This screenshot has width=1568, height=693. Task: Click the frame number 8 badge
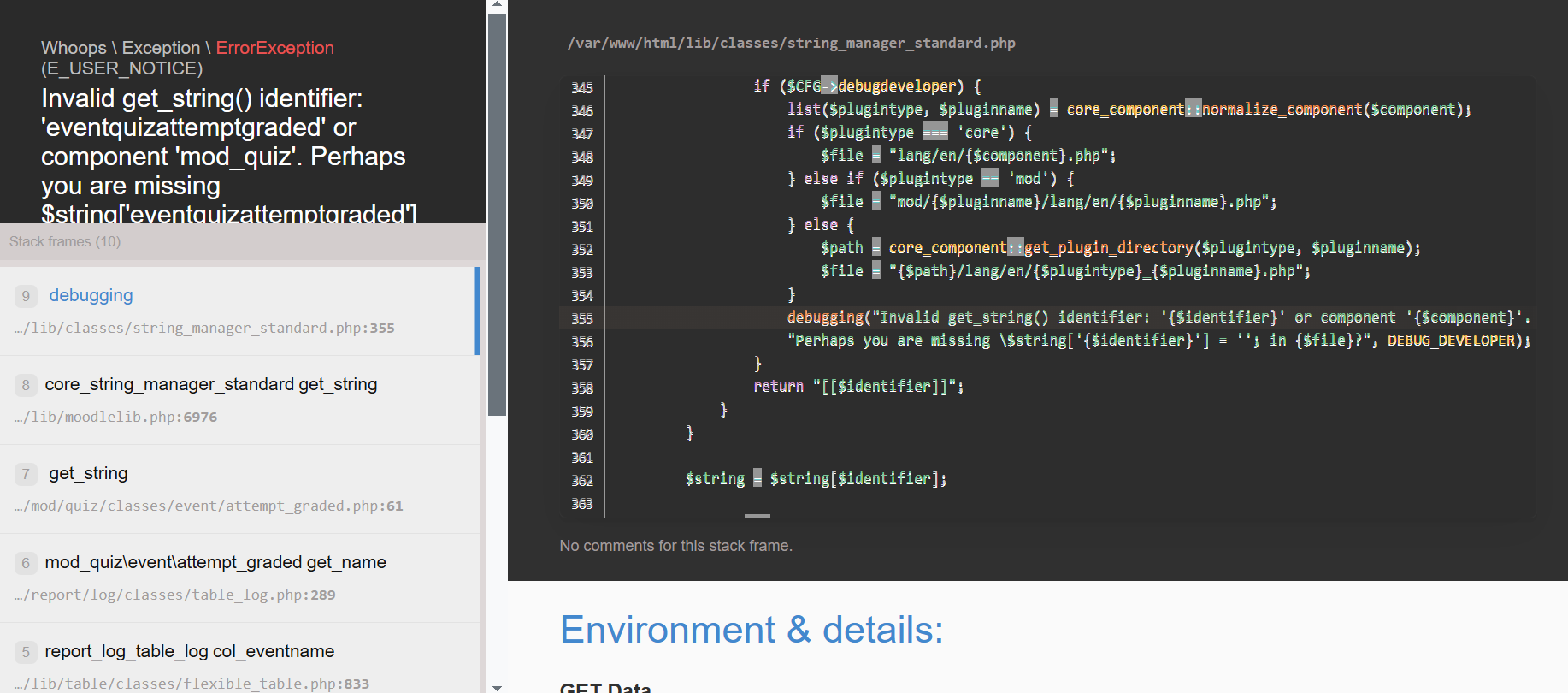pyautogui.click(x=26, y=385)
